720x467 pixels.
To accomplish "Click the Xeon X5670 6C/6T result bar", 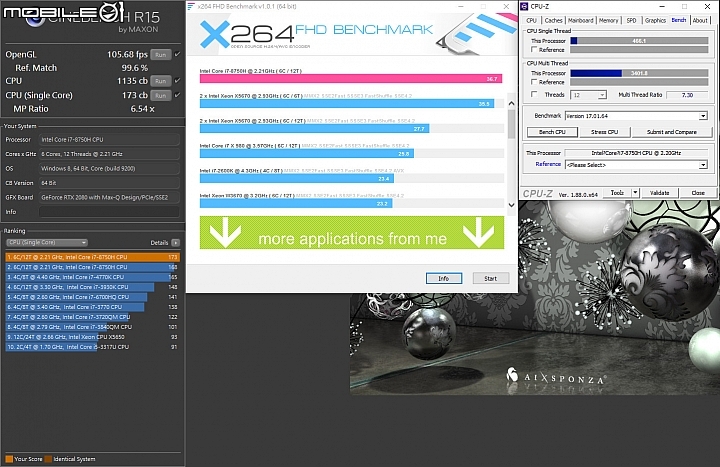I will [x=347, y=104].
